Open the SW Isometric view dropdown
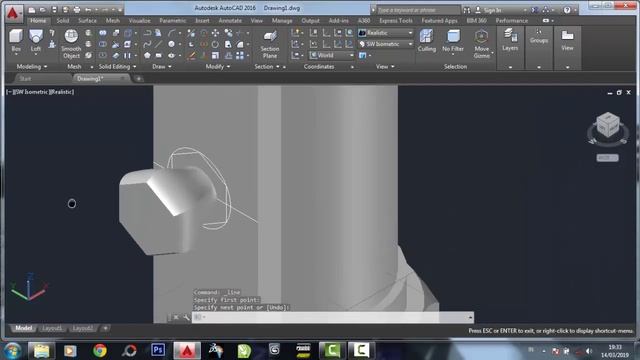The width and height of the screenshot is (640, 360). point(386,44)
